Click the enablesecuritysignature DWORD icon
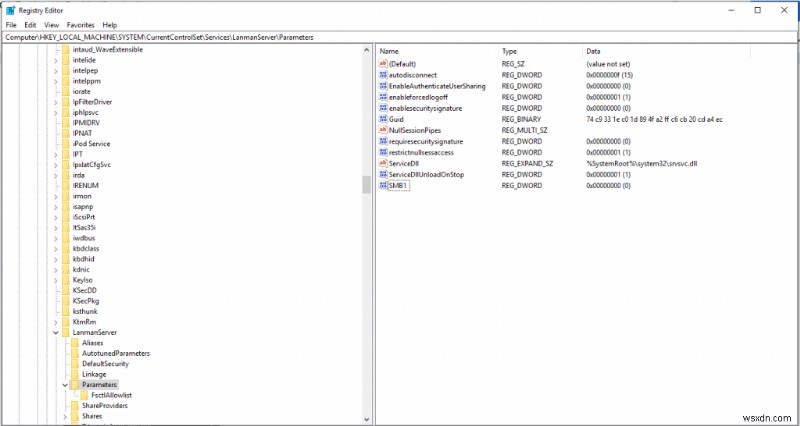This screenshot has width=800, height=426. pos(383,108)
